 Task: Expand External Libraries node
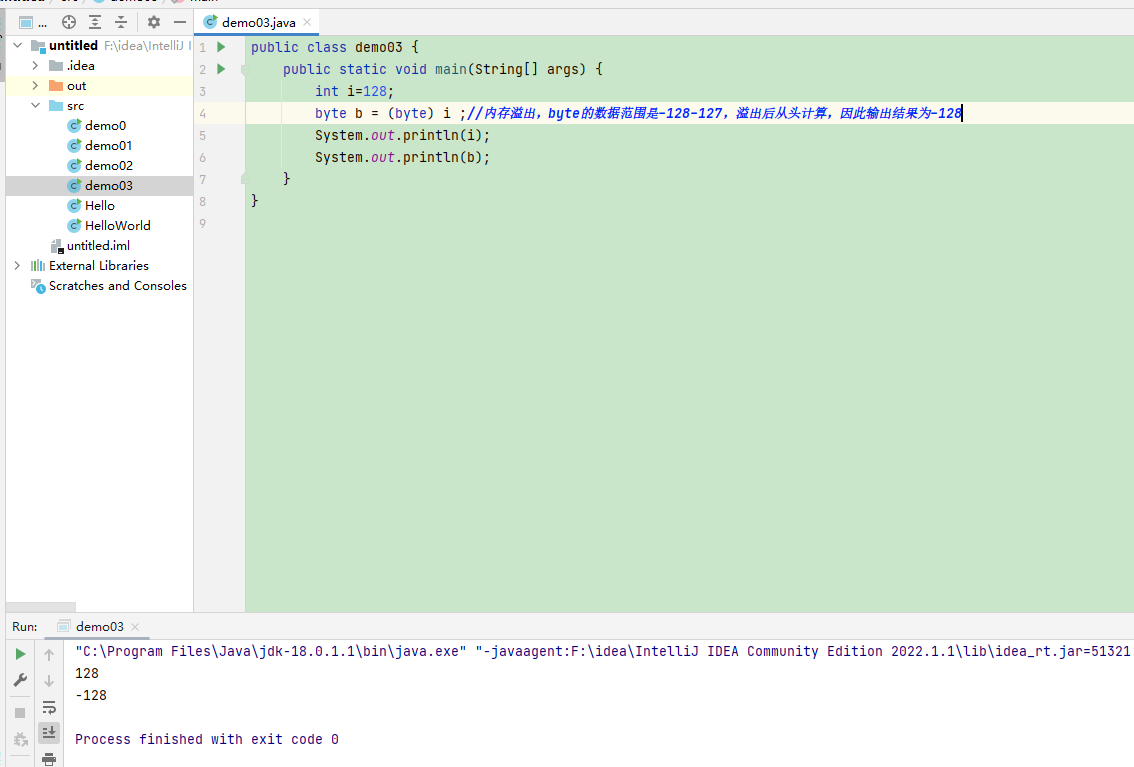tap(17, 266)
